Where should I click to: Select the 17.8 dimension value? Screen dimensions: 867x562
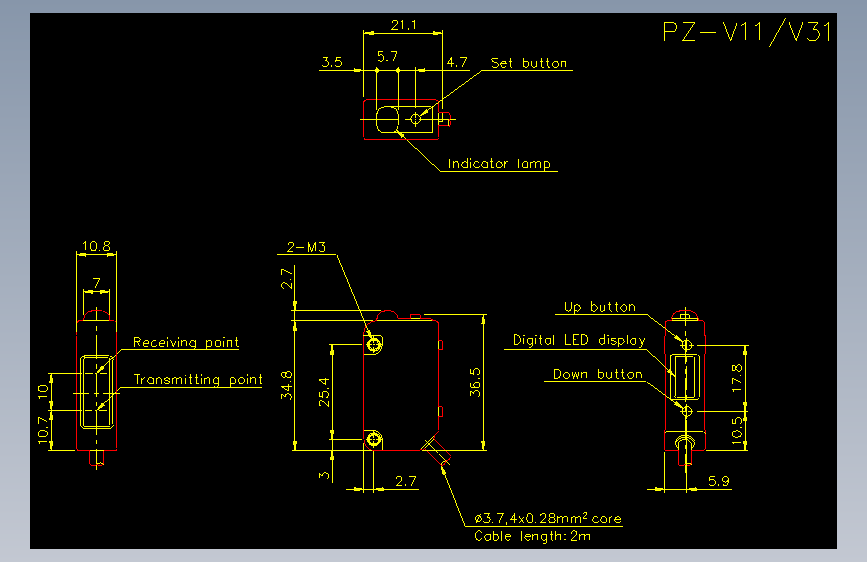tap(737, 378)
